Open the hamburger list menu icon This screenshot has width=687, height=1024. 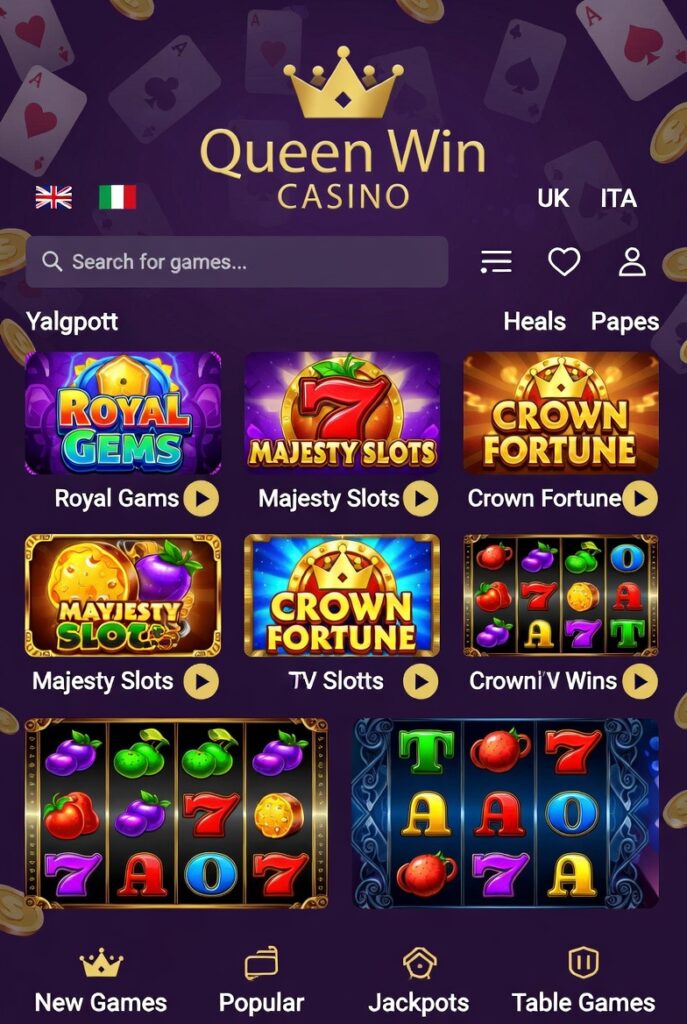[496, 262]
